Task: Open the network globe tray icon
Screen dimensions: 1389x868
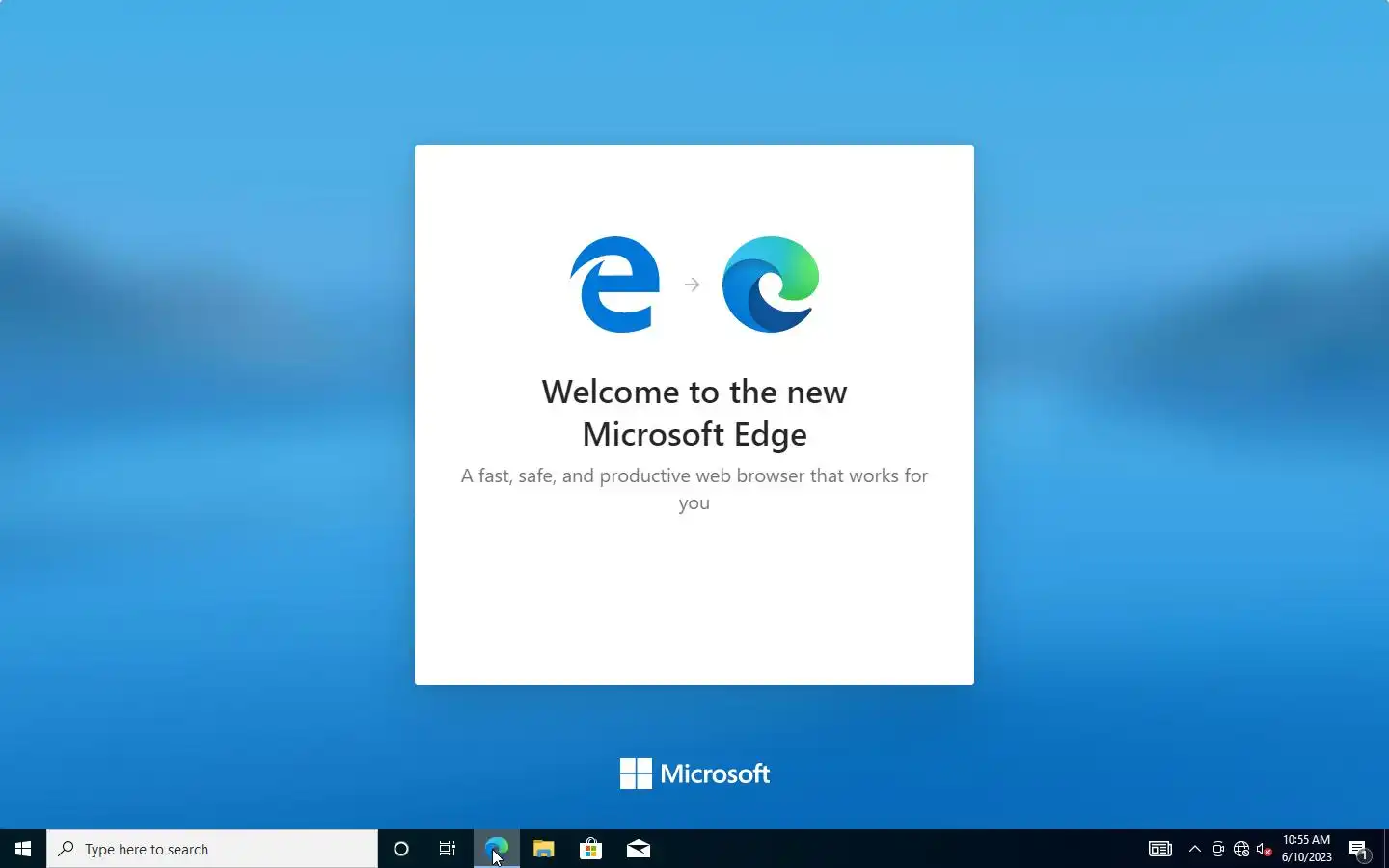Action: click(x=1241, y=849)
